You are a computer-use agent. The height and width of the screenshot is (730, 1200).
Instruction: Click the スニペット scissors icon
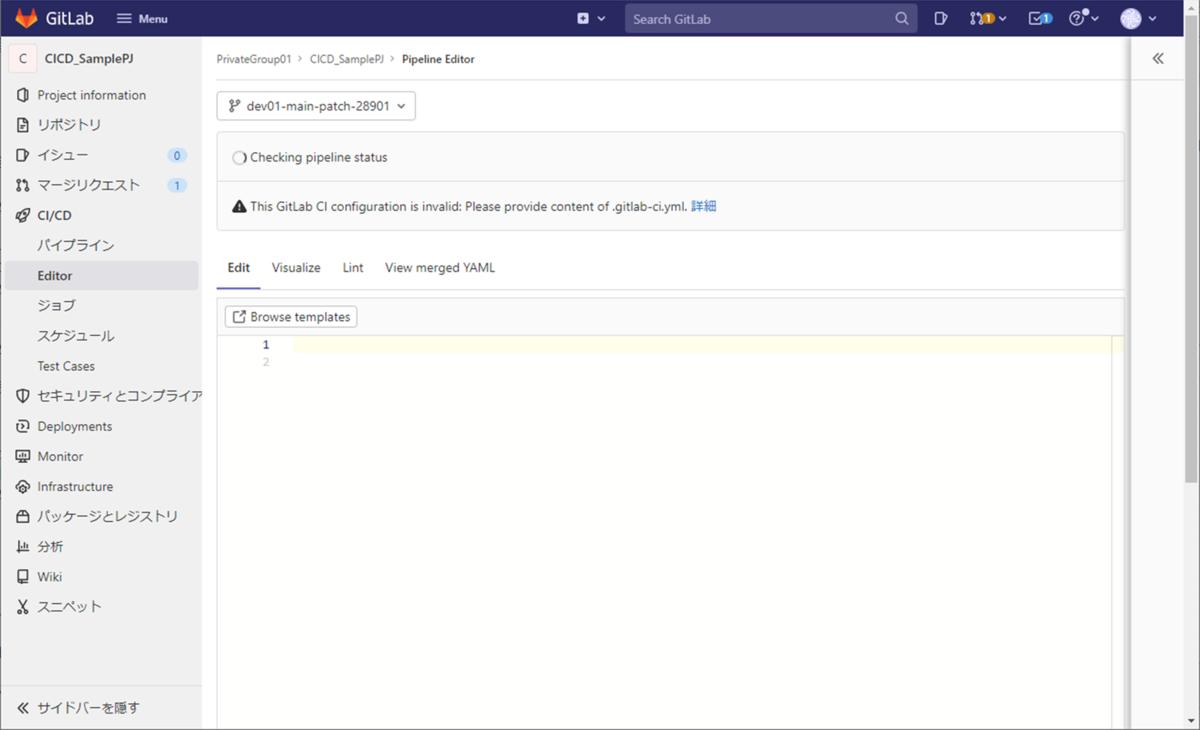click(23, 606)
